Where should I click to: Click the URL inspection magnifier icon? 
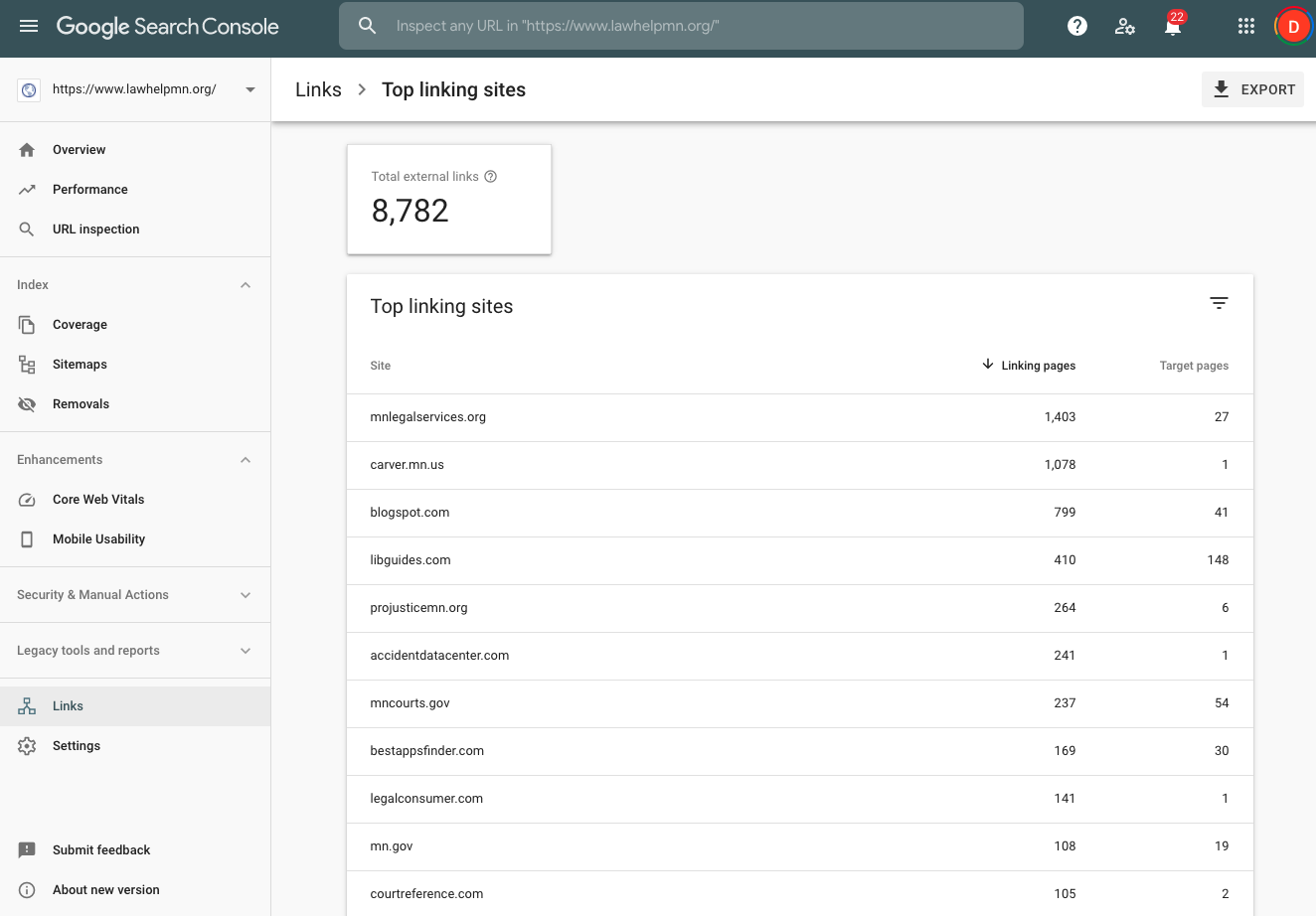pyautogui.click(x=27, y=229)
